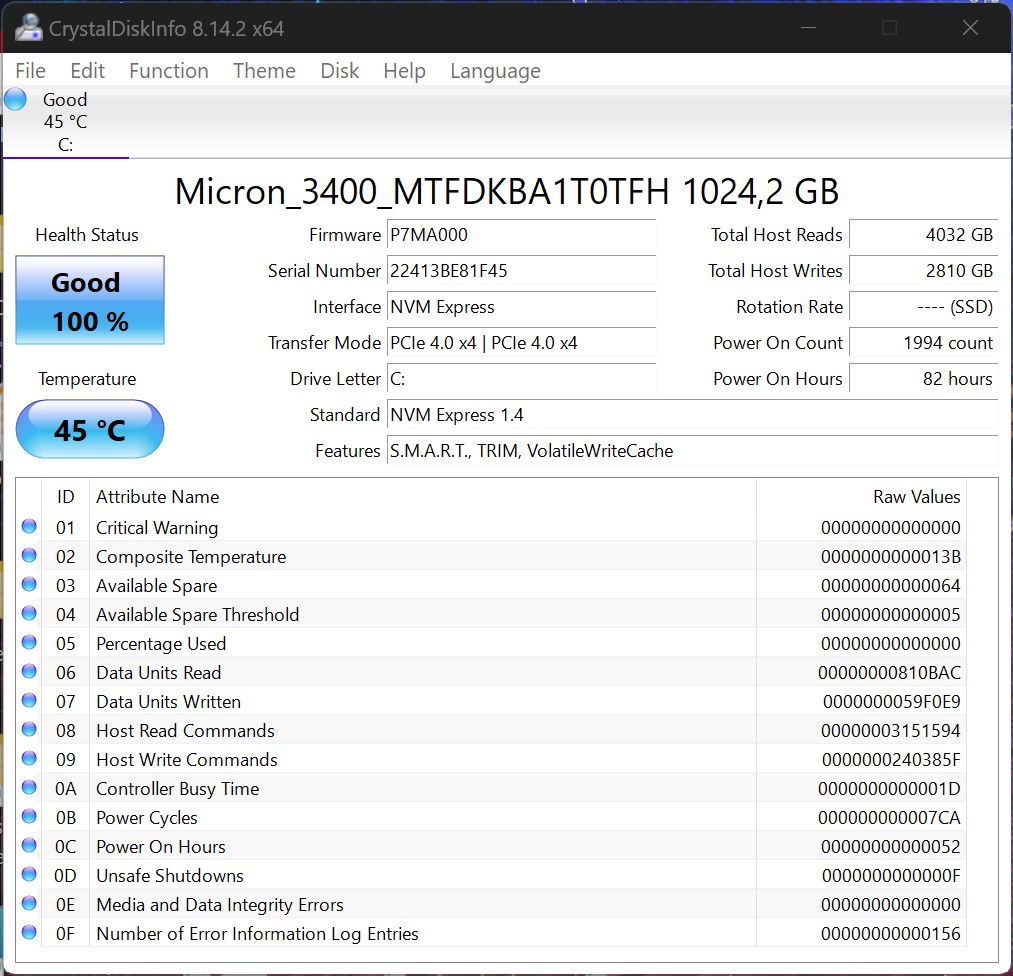Open the File menu
Viewport: 1013px width, 976px height.
tap(30, 70)
